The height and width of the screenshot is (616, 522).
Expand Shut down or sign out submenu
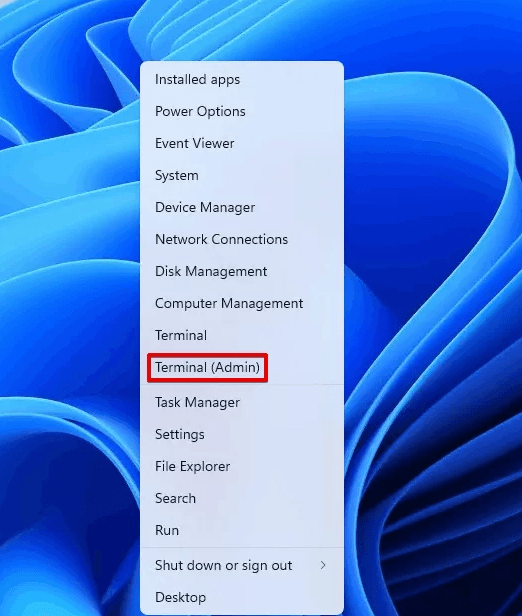point(242,565)
